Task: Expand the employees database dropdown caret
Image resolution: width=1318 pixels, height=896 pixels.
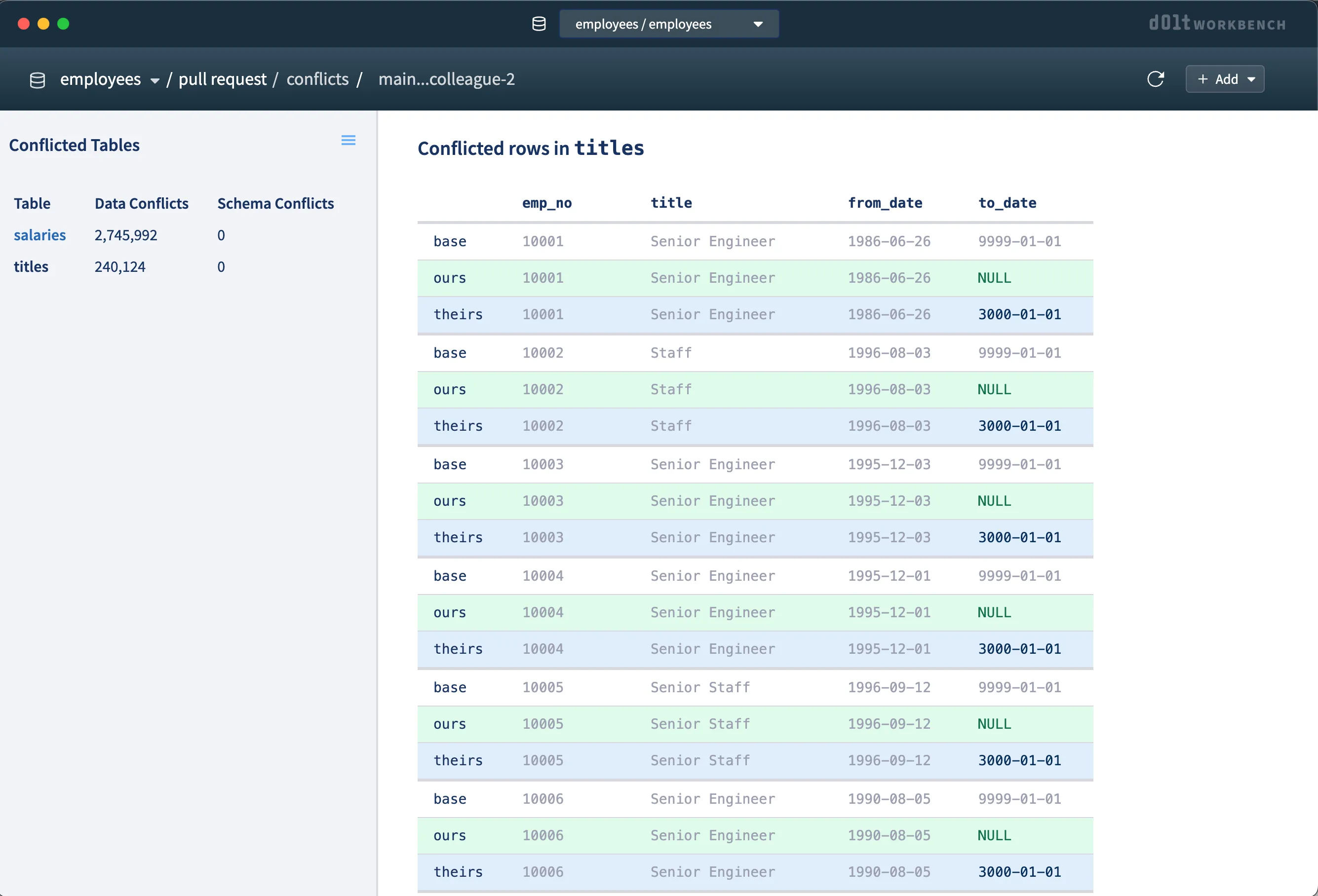Action: pyautogui.click(x=155, y=80)
